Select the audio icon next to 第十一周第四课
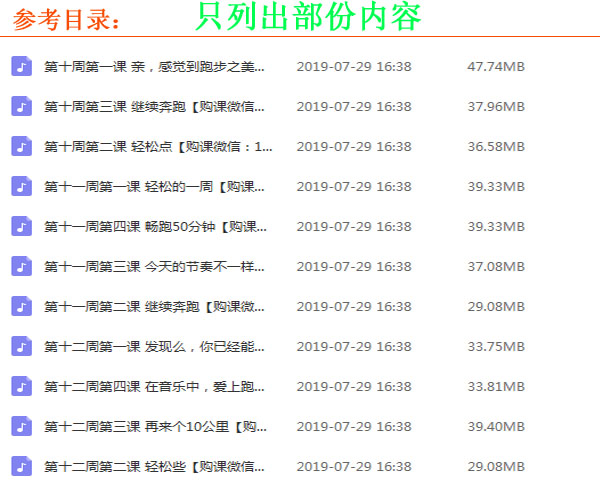 click(x=21, y=227)
